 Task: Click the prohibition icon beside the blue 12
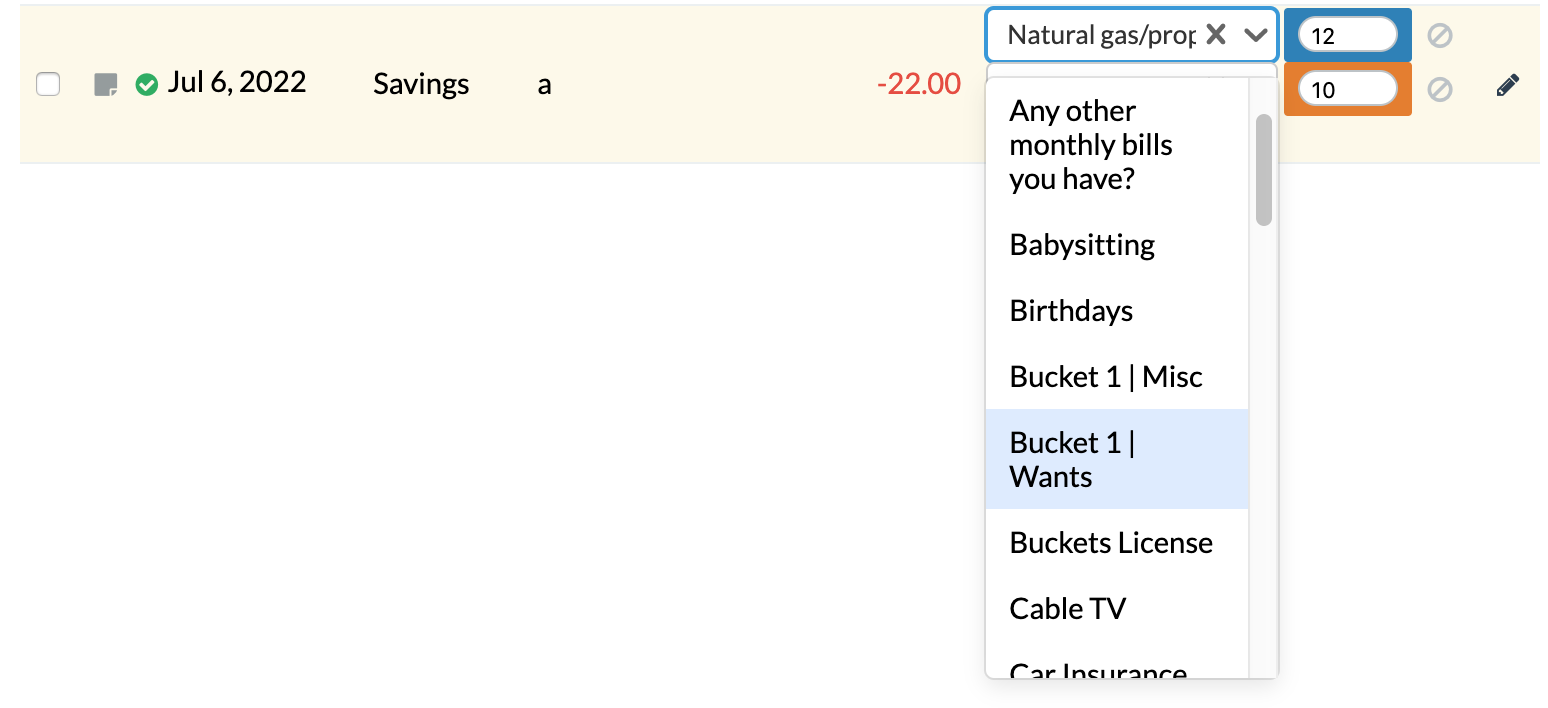(x=1441, y=35)
